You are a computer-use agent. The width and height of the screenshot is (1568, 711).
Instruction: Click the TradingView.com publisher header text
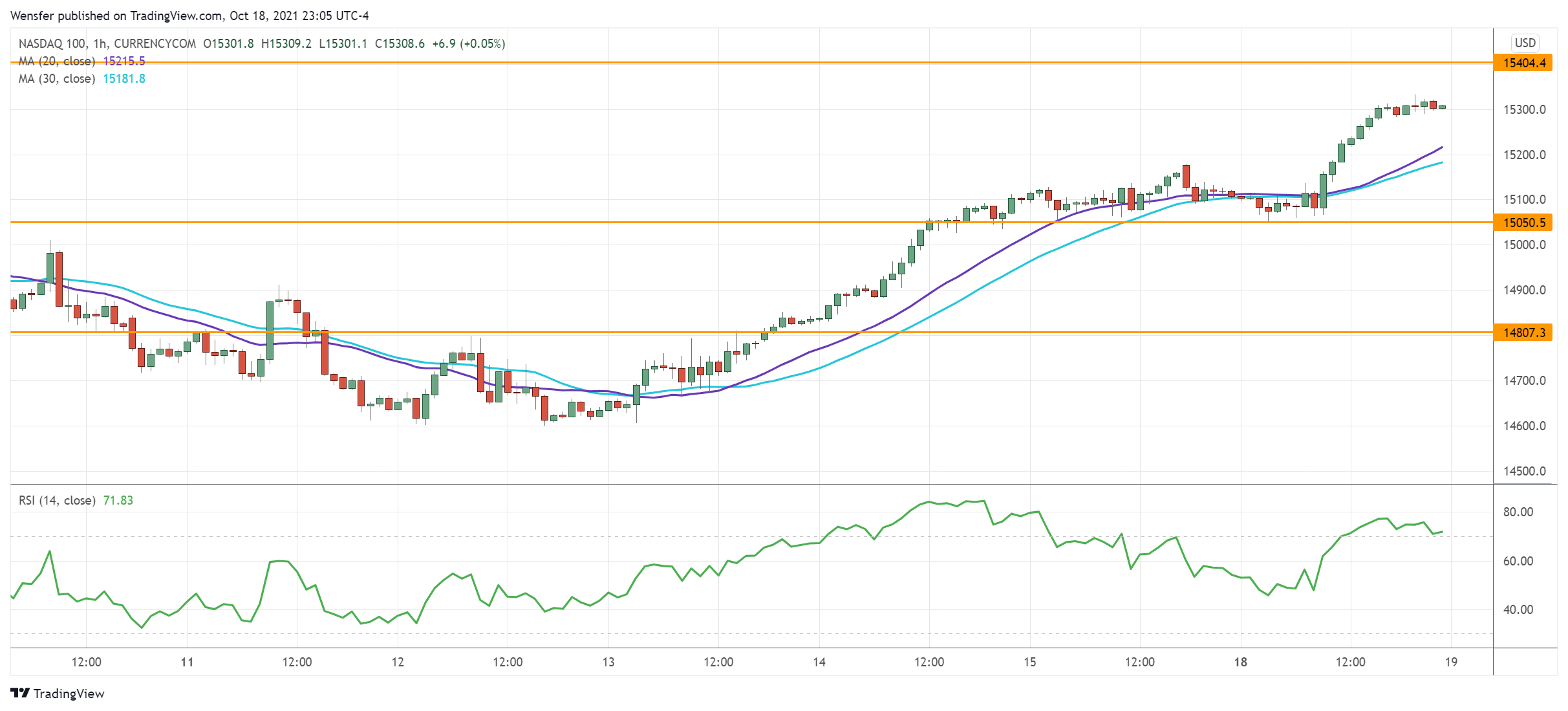tap(177, 16)
